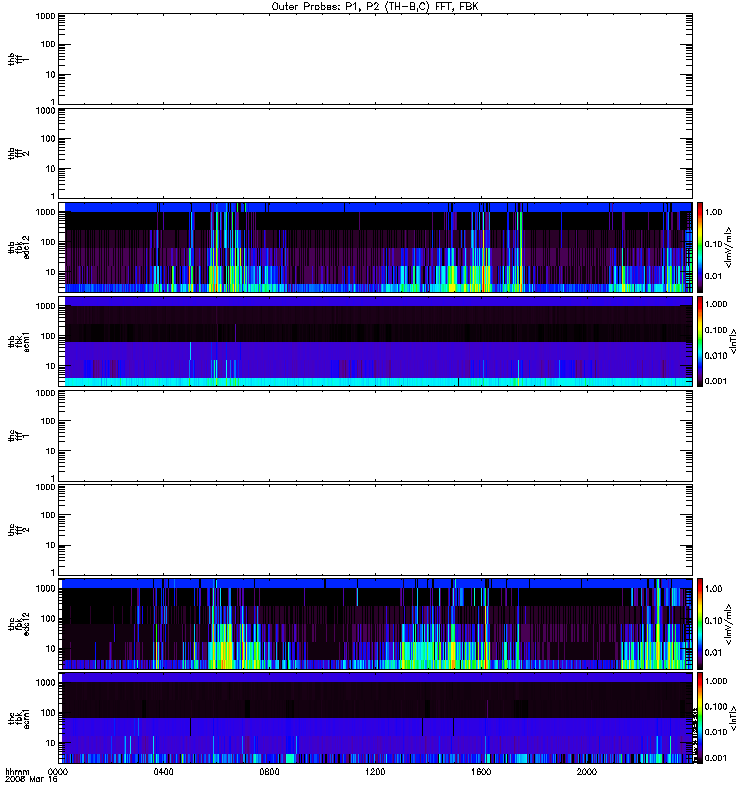
Task: Click the '100' tick of the thb FFT 2 panel
Action: (x=48, y=139)
